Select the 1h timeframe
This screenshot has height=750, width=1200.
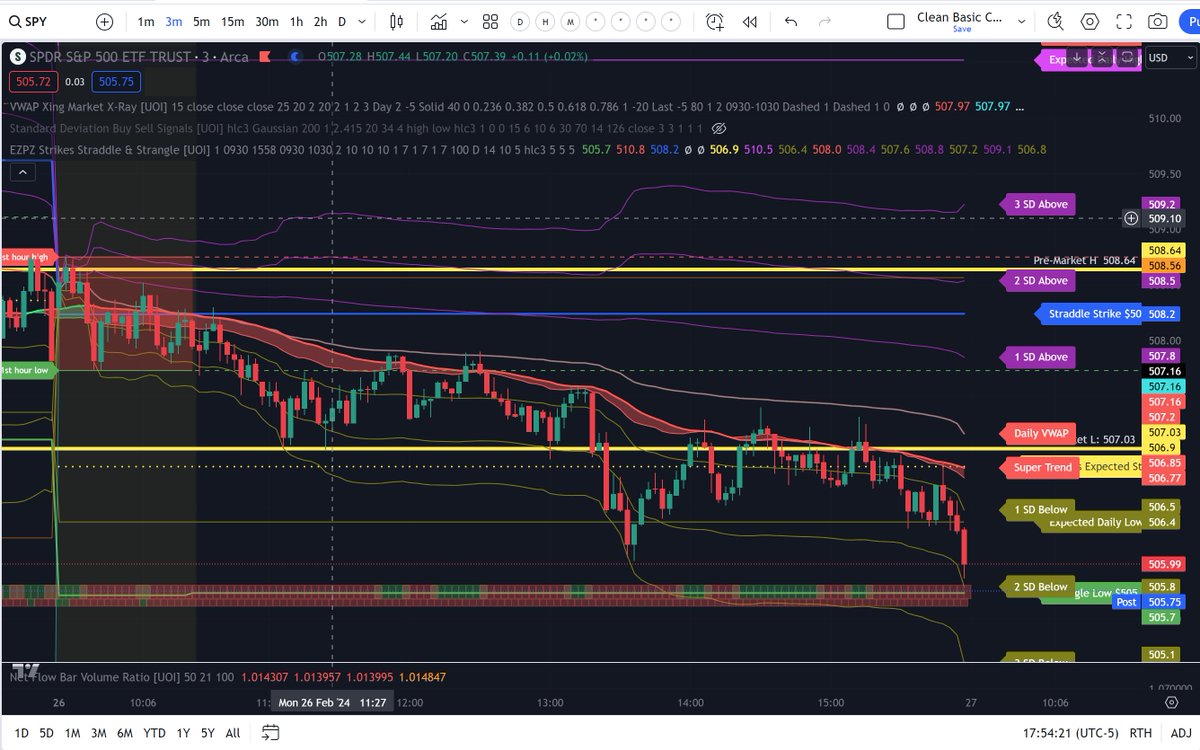(x=297, y=21)
